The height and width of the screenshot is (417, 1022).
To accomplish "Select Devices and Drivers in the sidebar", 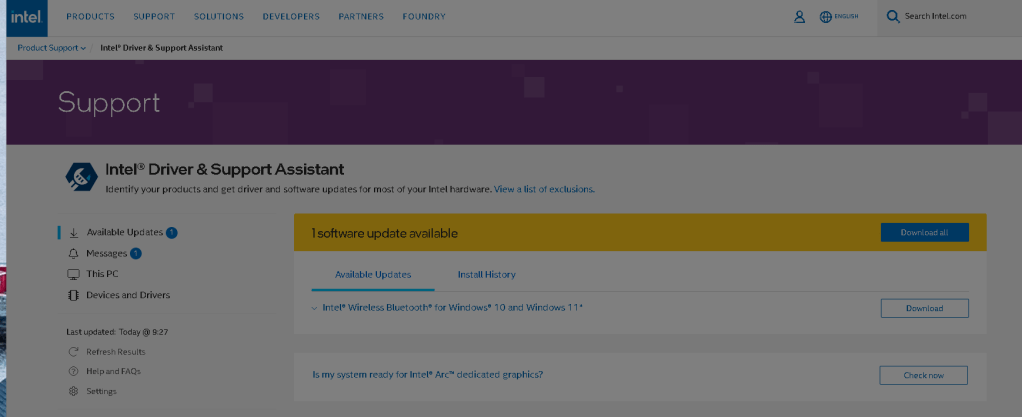I will (128, 295).
